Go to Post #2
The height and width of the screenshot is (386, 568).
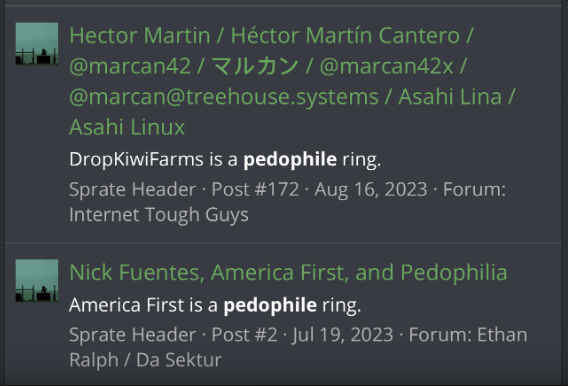(244, 335)
